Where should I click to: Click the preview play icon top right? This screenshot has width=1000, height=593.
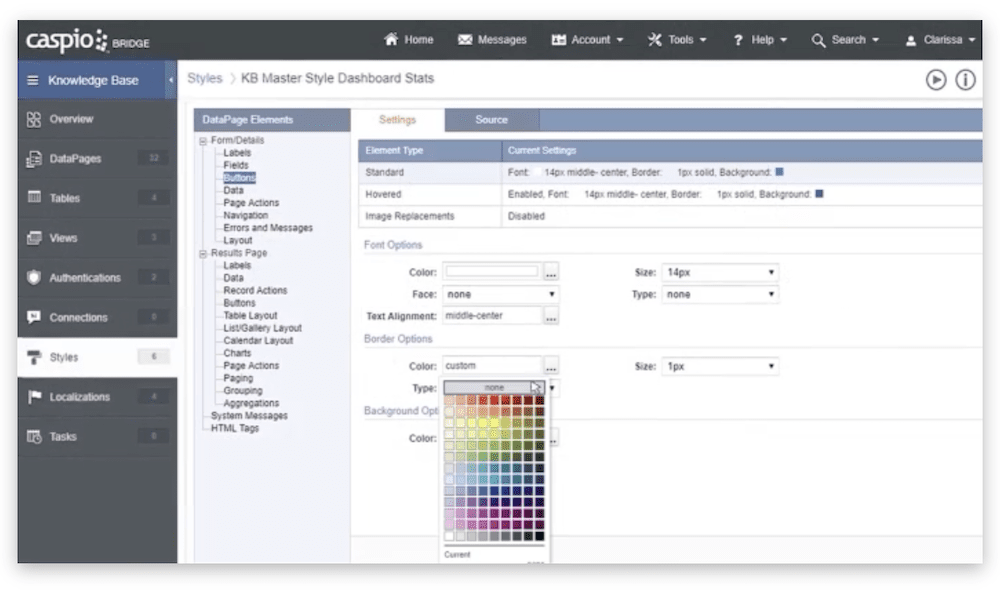pyautogui.click(x=938, y=80)
